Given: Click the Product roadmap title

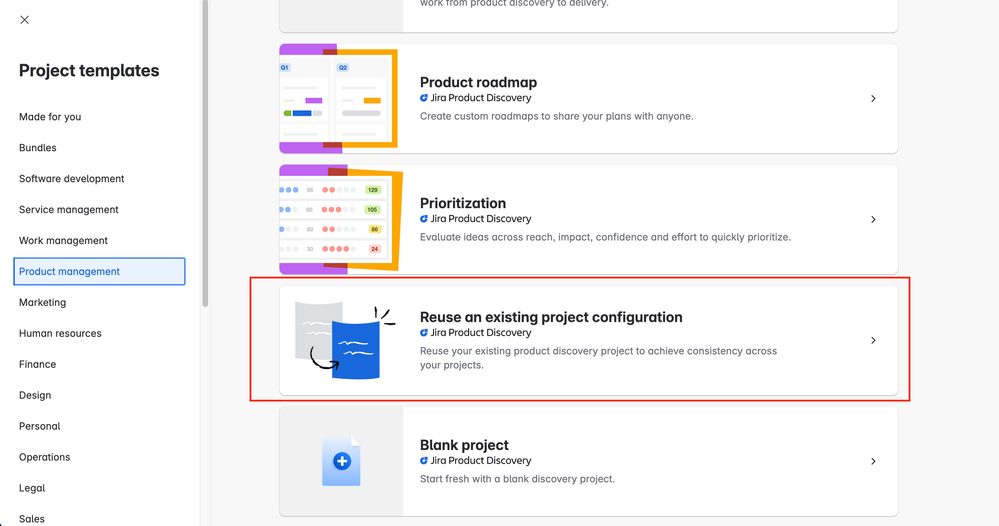Looking at the screenshot, I should tap(478, 82).
